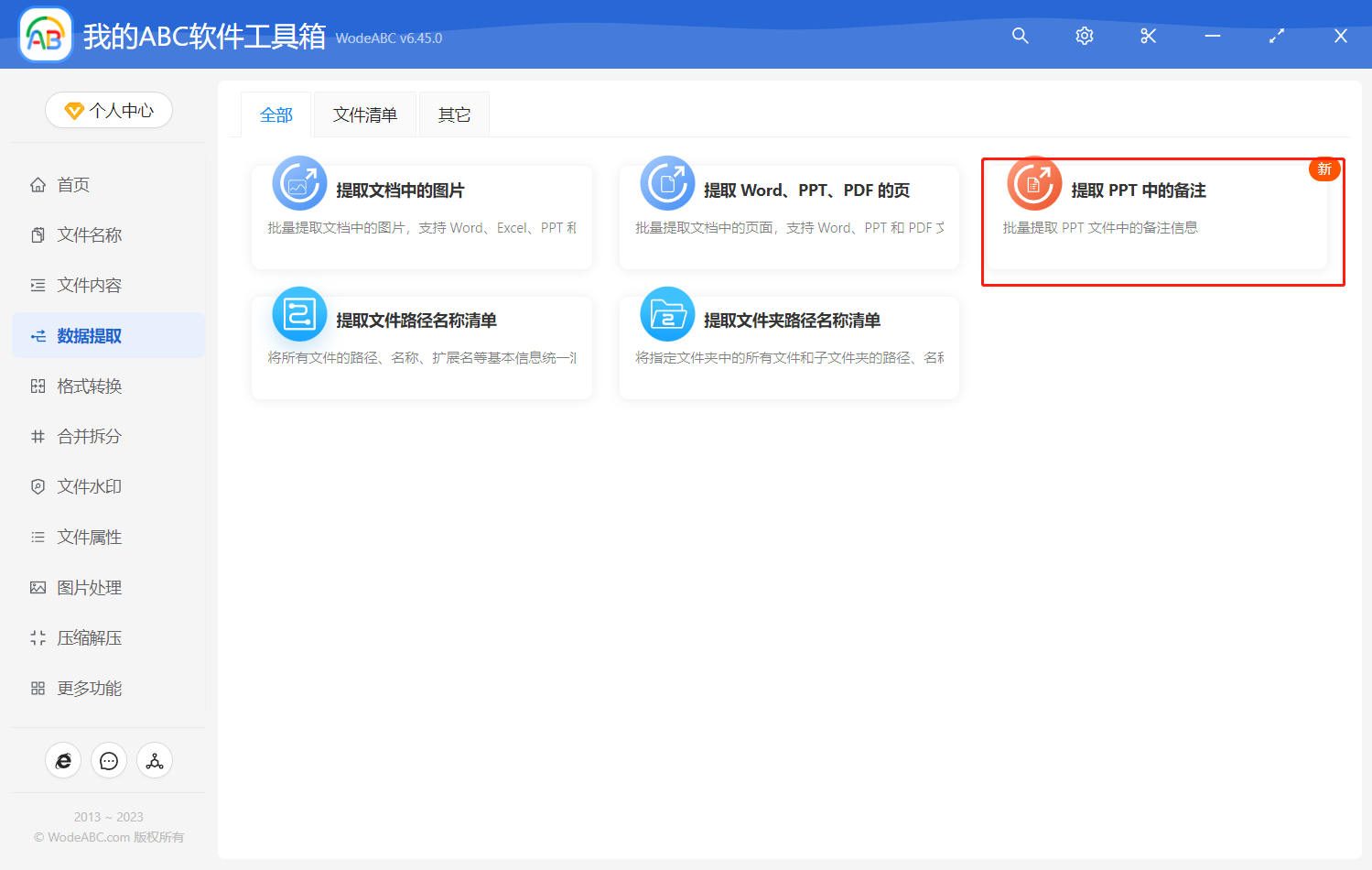Click the 提取文档中的图片 tool icon
1372x870 pixels.
299,182
